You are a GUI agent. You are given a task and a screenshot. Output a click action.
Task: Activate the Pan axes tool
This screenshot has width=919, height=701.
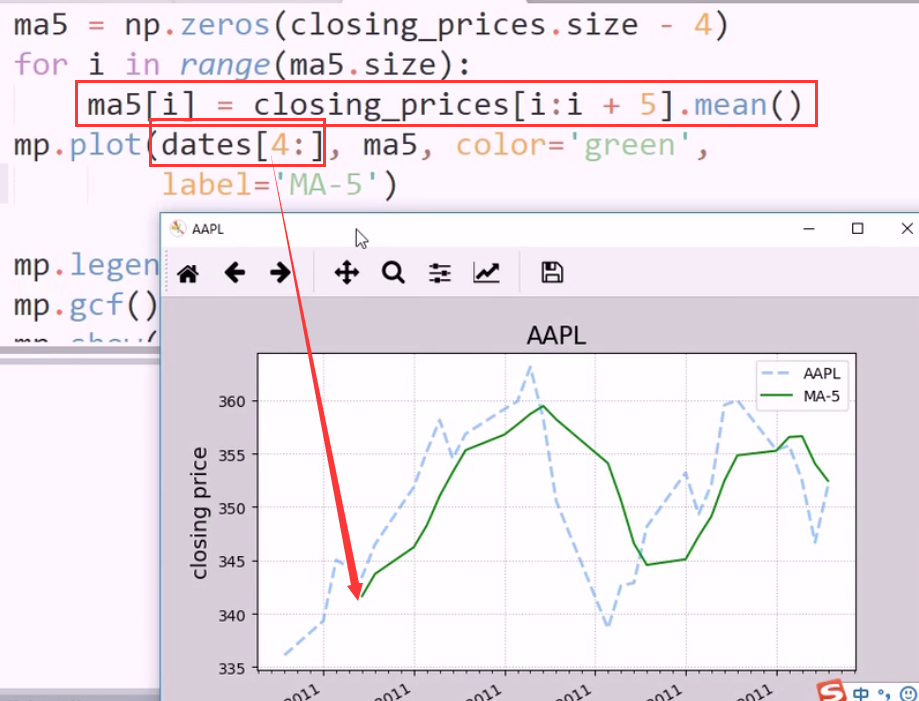coord(346,273)
